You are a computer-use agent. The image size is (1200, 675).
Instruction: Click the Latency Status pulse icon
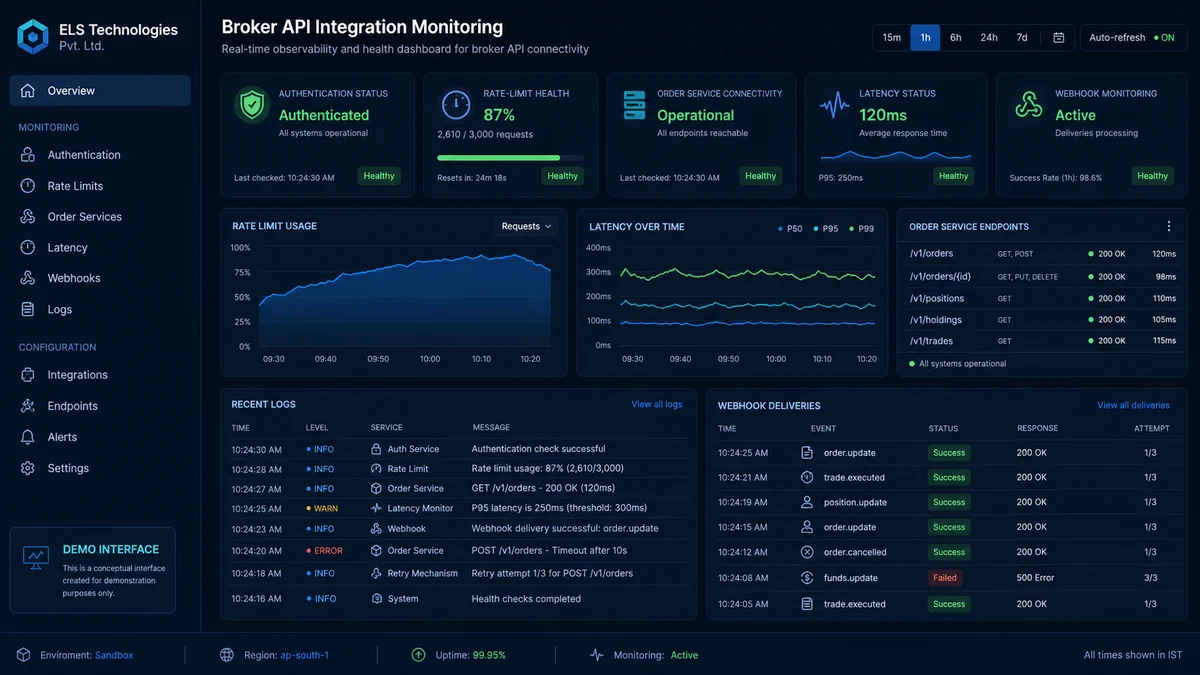(835, 105)
